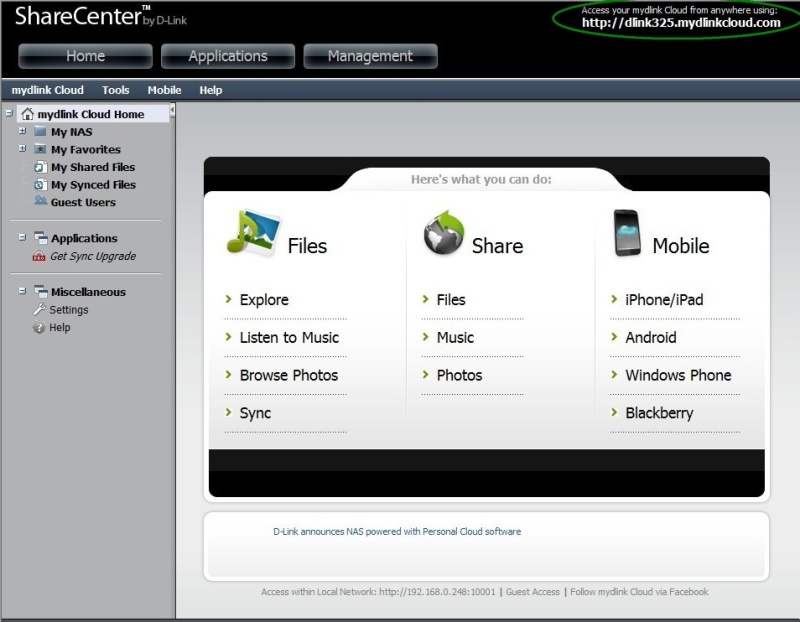
Task: Open the D-Link announces NAS news link
Action: (397, 532)
